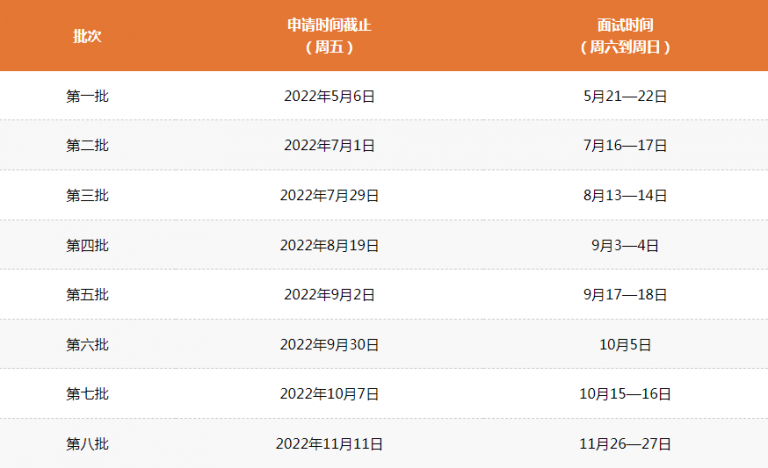Select the 申请时间截止 header cell
The image size is (768, 468).
tap(329, 36)
